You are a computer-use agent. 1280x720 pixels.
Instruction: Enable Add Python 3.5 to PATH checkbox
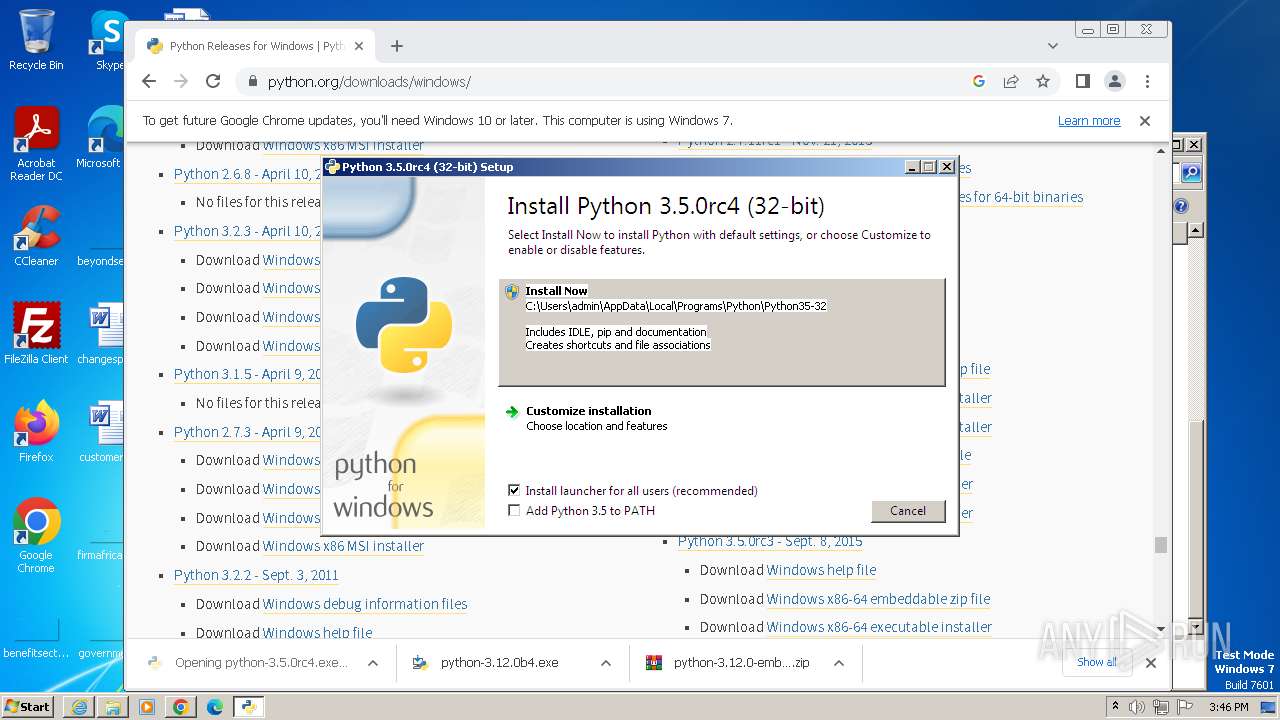pos(514,511)
